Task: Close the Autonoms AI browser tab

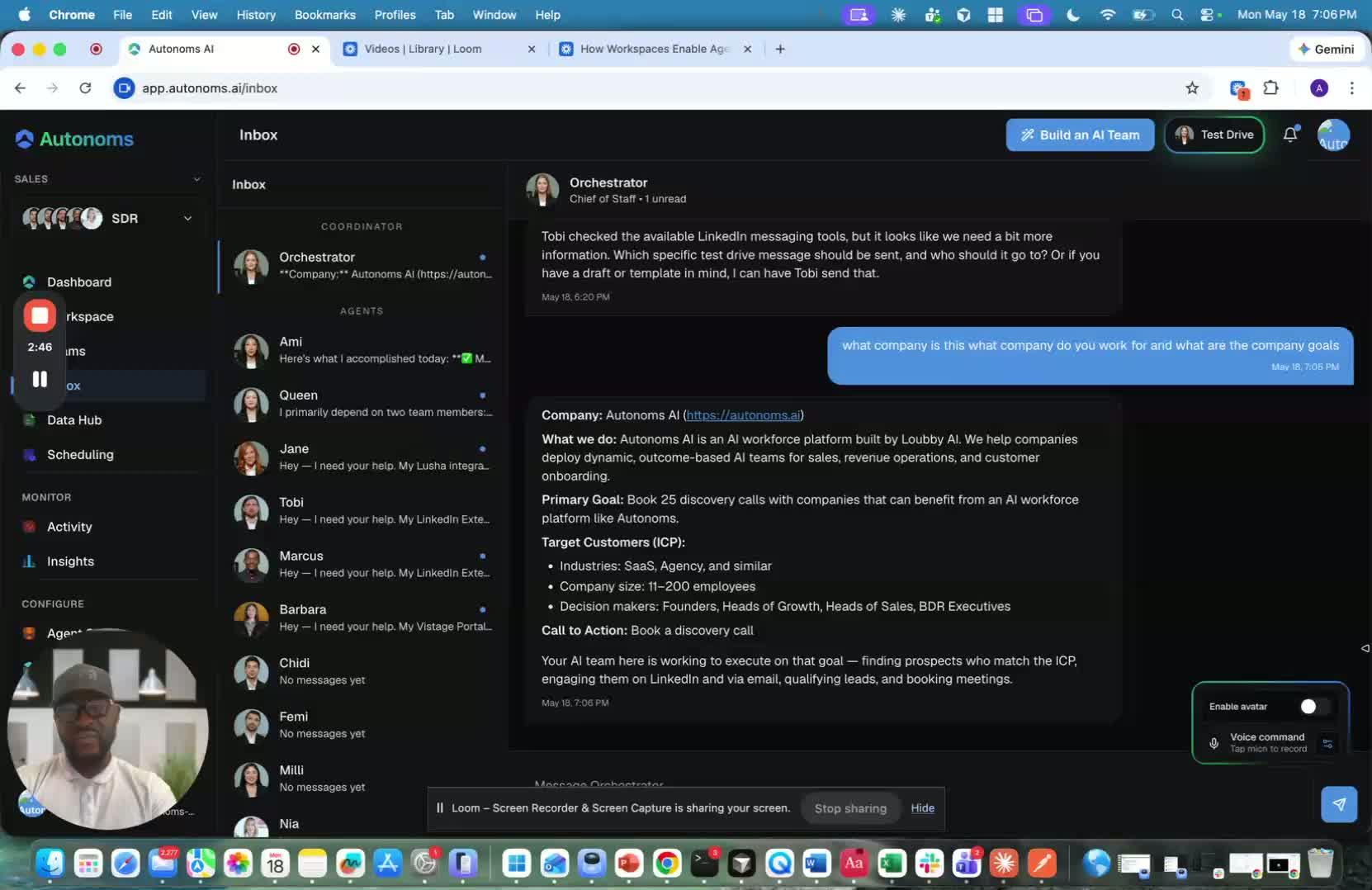Action: [x=315, y=49]
